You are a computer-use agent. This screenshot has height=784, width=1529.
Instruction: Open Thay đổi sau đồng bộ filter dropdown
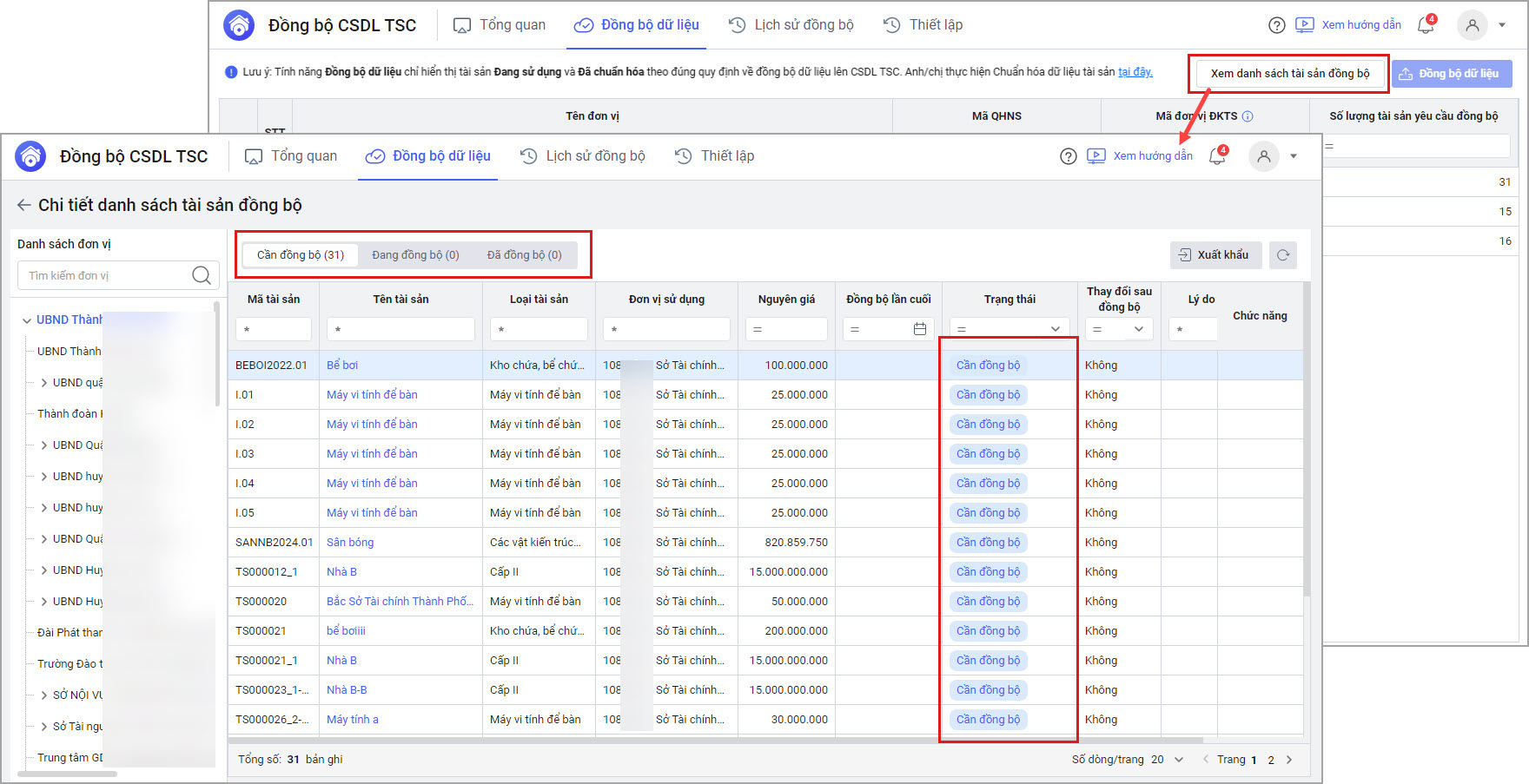[x=1138, y=329]
